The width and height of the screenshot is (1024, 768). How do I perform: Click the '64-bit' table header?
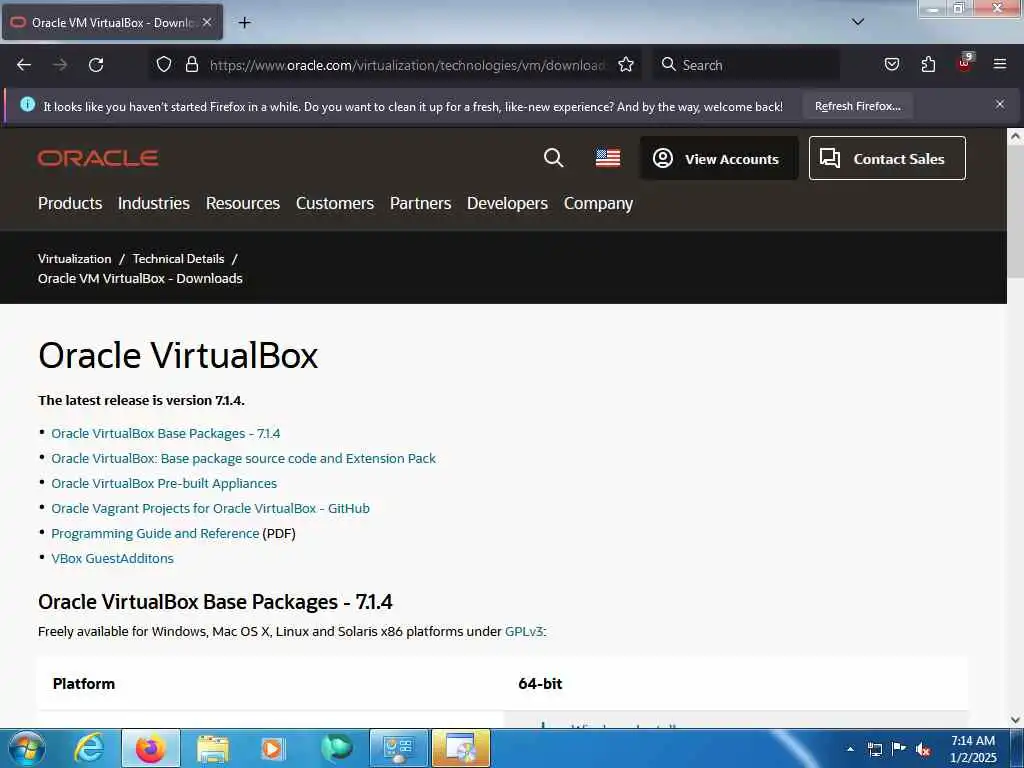(x=540, y=684)
